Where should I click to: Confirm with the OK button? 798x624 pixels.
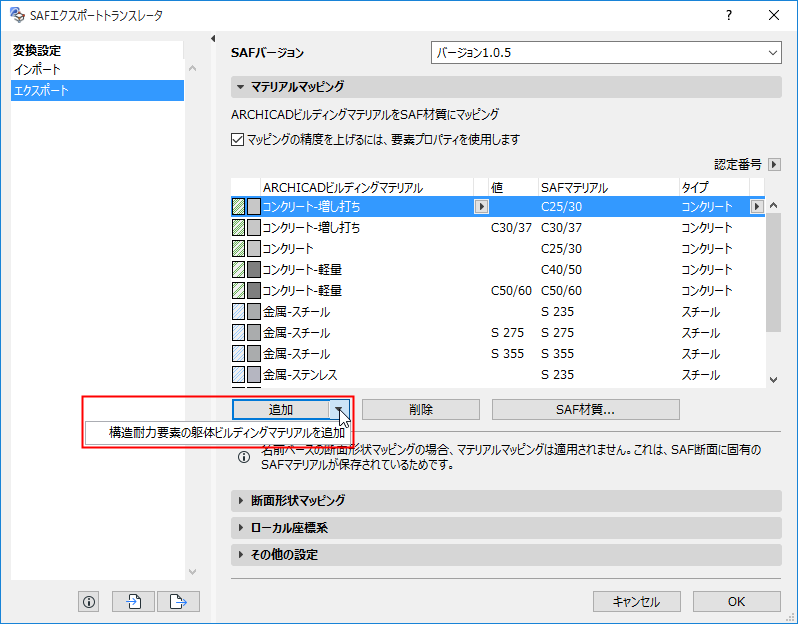(736, 602)
